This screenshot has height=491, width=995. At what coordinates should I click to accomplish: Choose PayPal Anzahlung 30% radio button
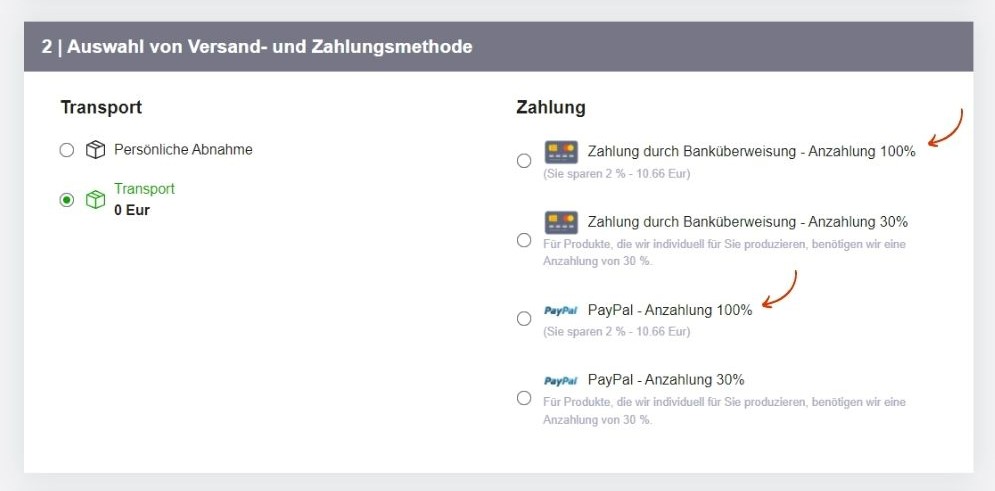524,398
